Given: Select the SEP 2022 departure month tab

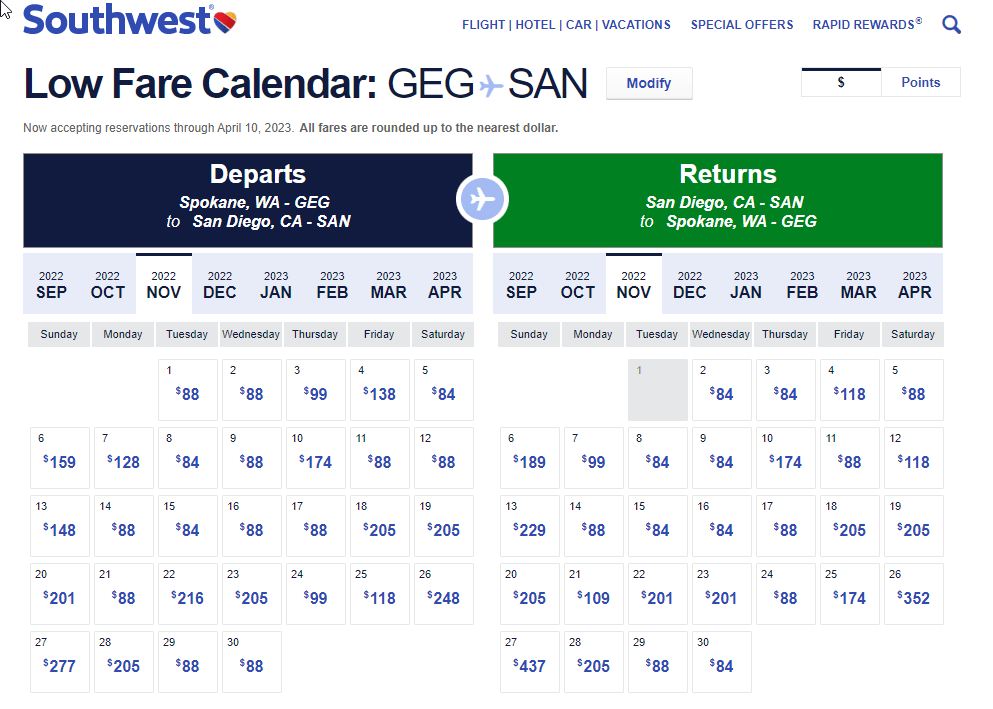Looking at the screenshot, I should [51, 285].
